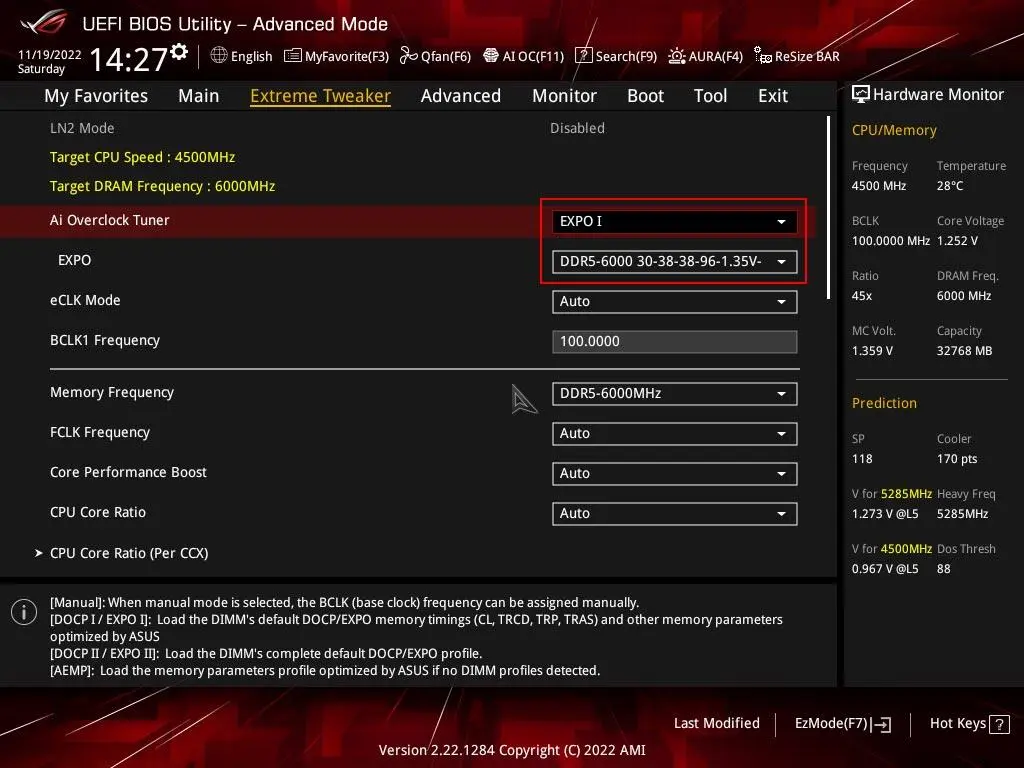This screenshot has width=1024, height=768.
Task: Click the 11/19/2022 date text
Action: 50,55
